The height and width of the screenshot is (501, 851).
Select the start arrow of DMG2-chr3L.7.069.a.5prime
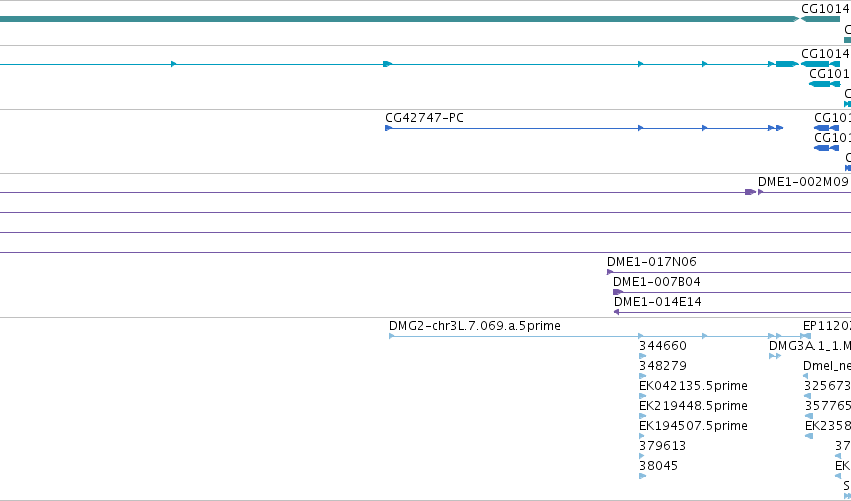(x=392, y=336)
